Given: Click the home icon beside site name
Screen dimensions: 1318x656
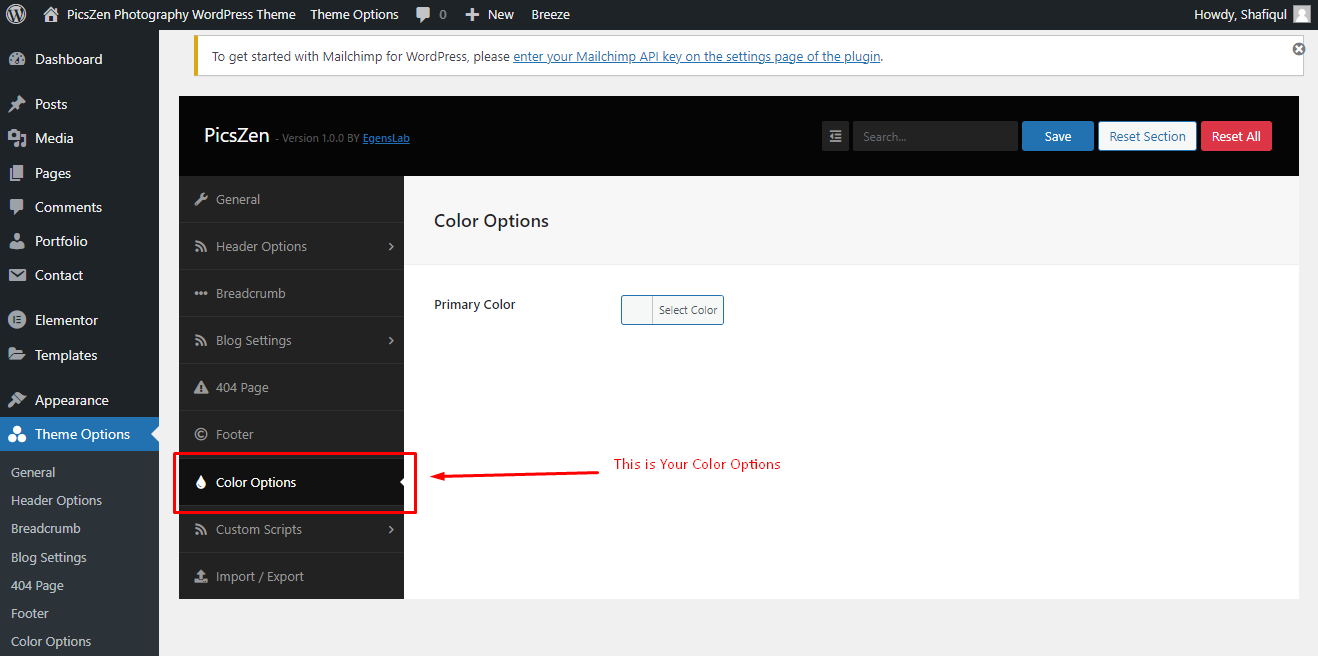Looking at the screenshot, I should (51, 14).
